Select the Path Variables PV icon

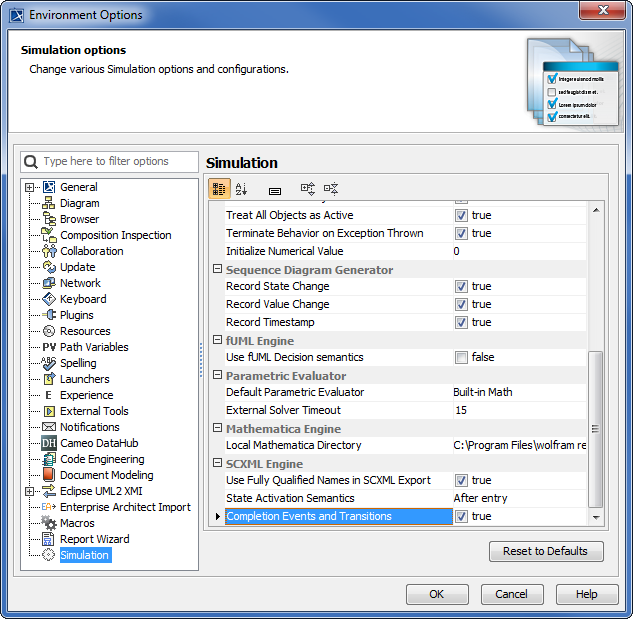[49, 347]
